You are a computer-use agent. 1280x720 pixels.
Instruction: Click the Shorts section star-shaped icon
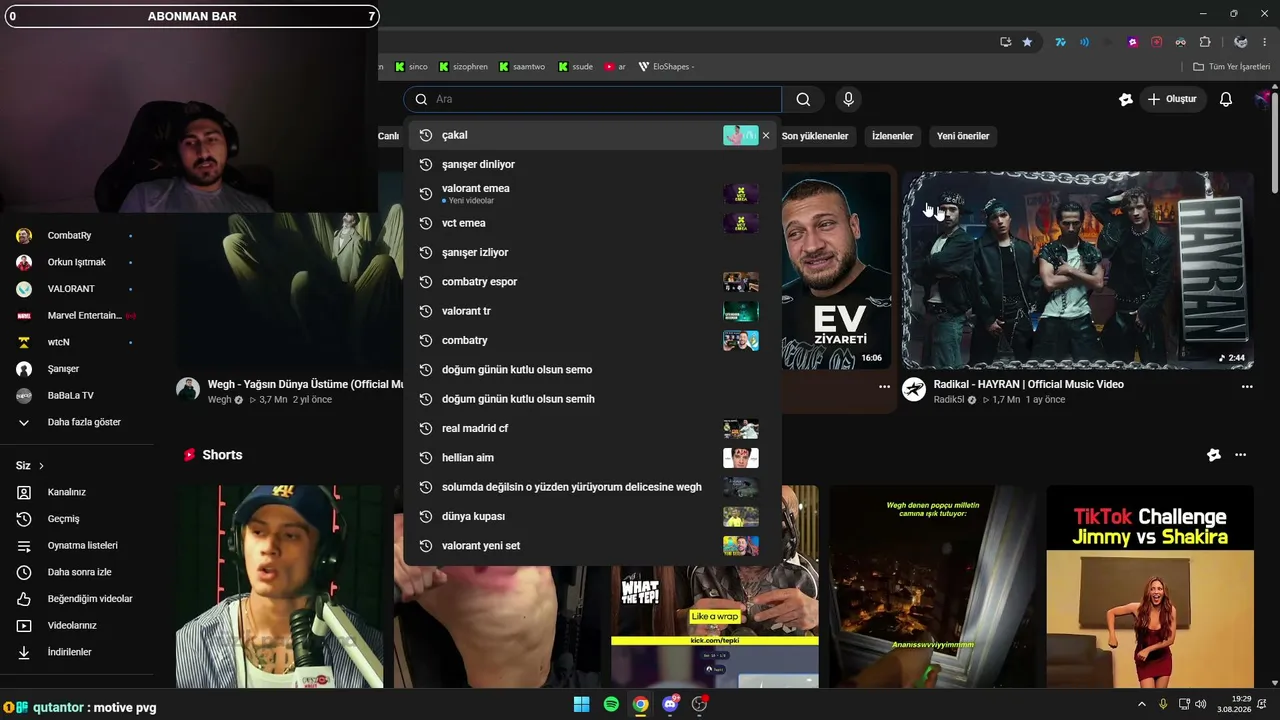pyautogui.click(x=1214, y=455)
